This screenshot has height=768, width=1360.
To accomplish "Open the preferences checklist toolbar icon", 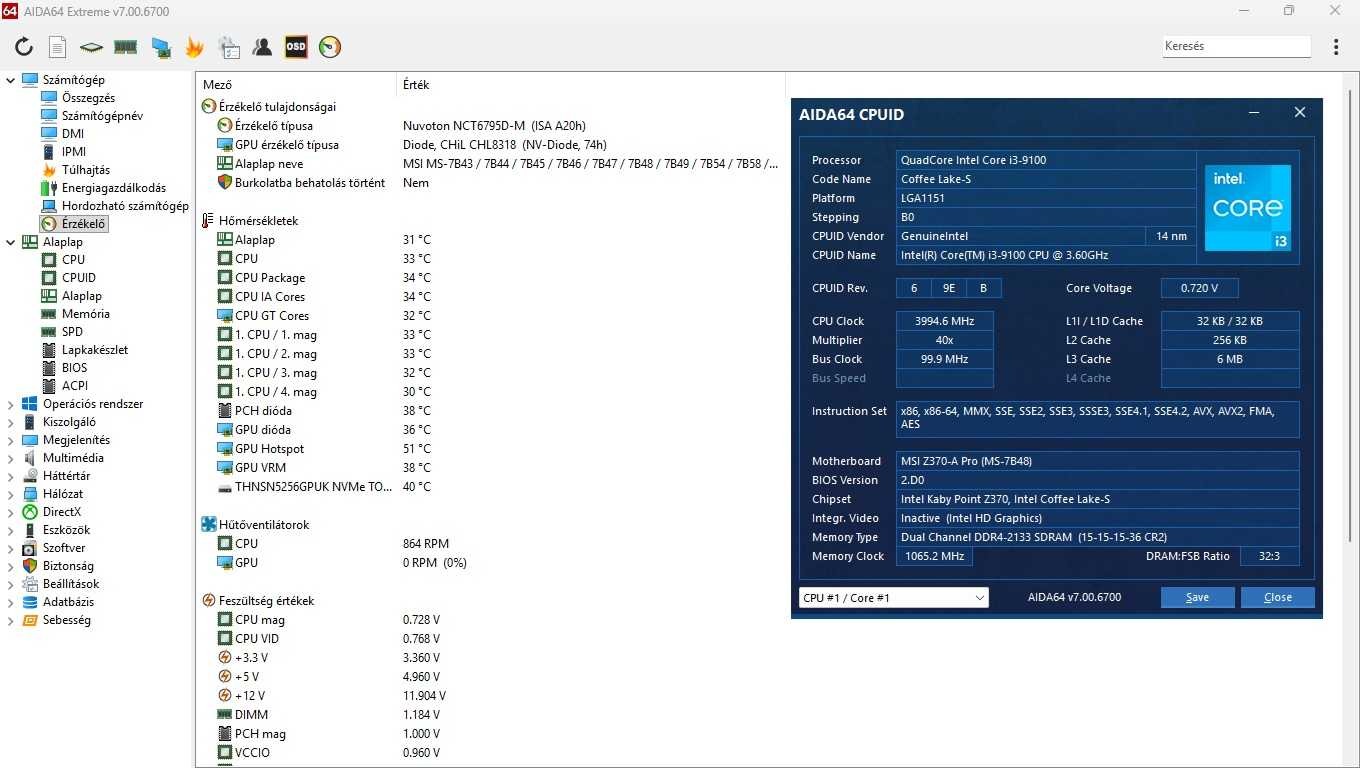I will [228, 47].
